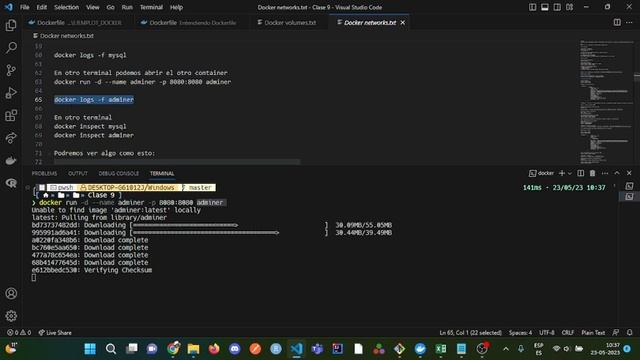640x360 pixels.
Task: Click text 'docker inspect mysql' line
Action: [x=90, y=126]
